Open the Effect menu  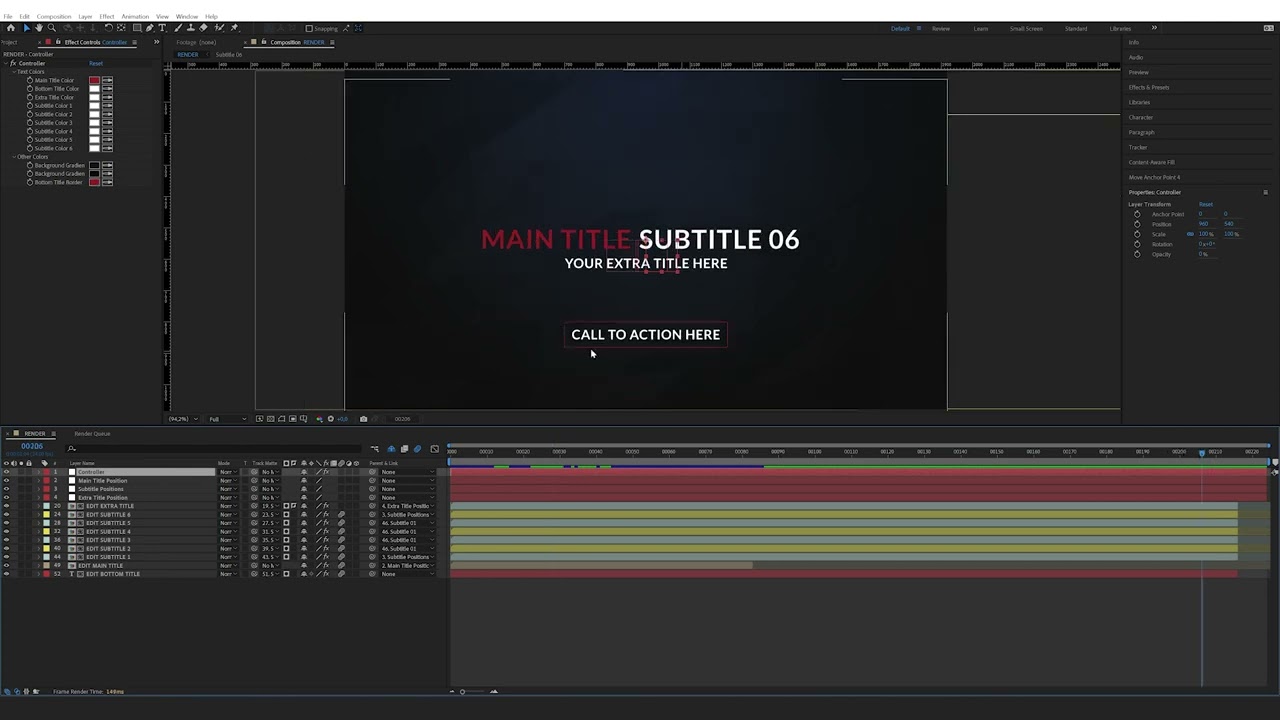click(107, 17)
